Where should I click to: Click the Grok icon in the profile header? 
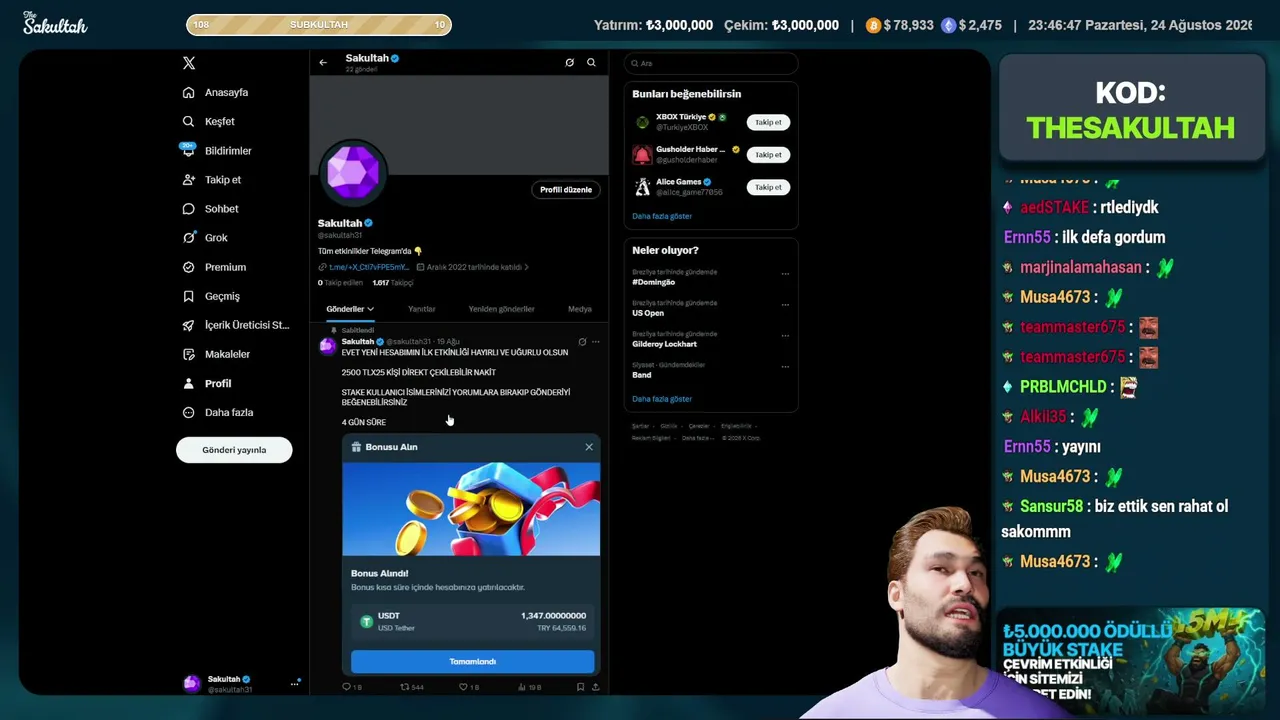[x=570, y=62]
